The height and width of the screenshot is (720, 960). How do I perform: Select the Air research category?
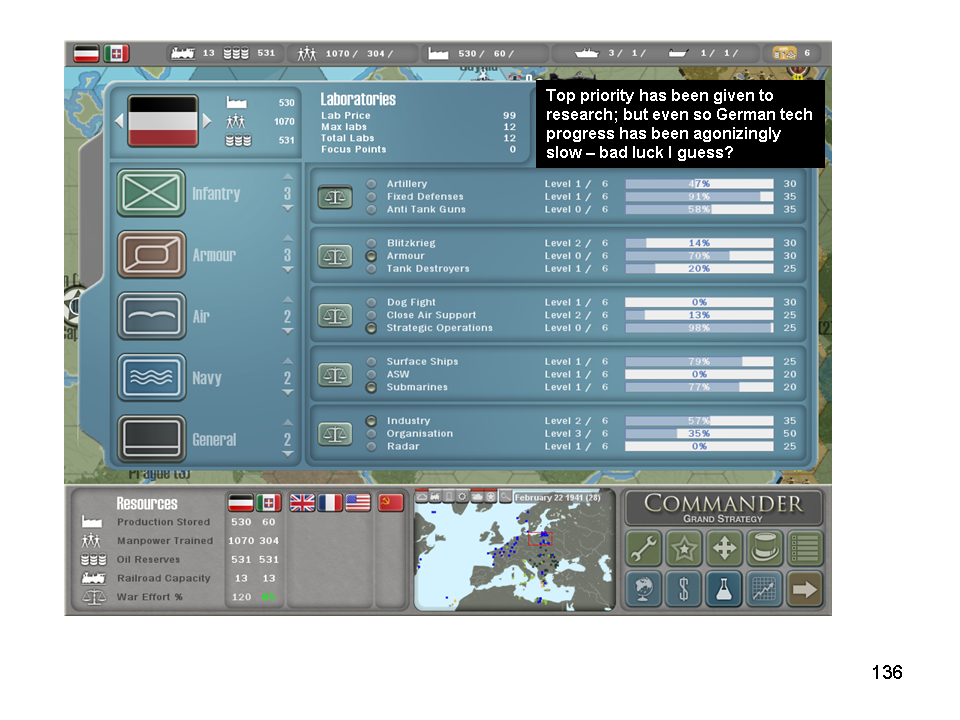pyautogui.click(x=151, y=317)
